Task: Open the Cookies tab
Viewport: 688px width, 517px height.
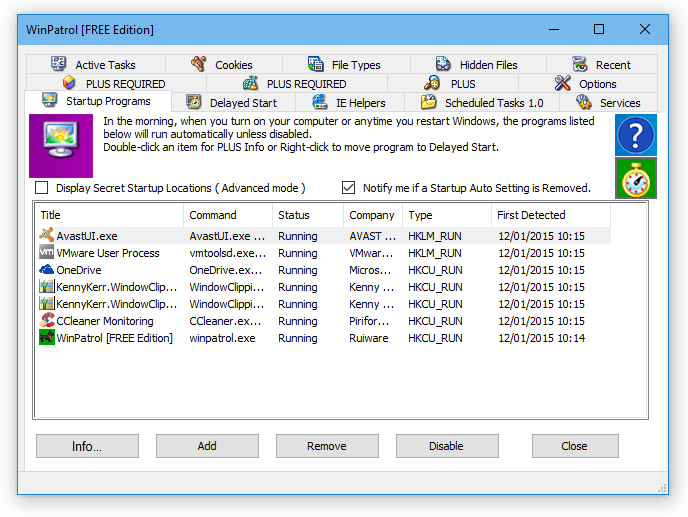Action: coord(224,65)
